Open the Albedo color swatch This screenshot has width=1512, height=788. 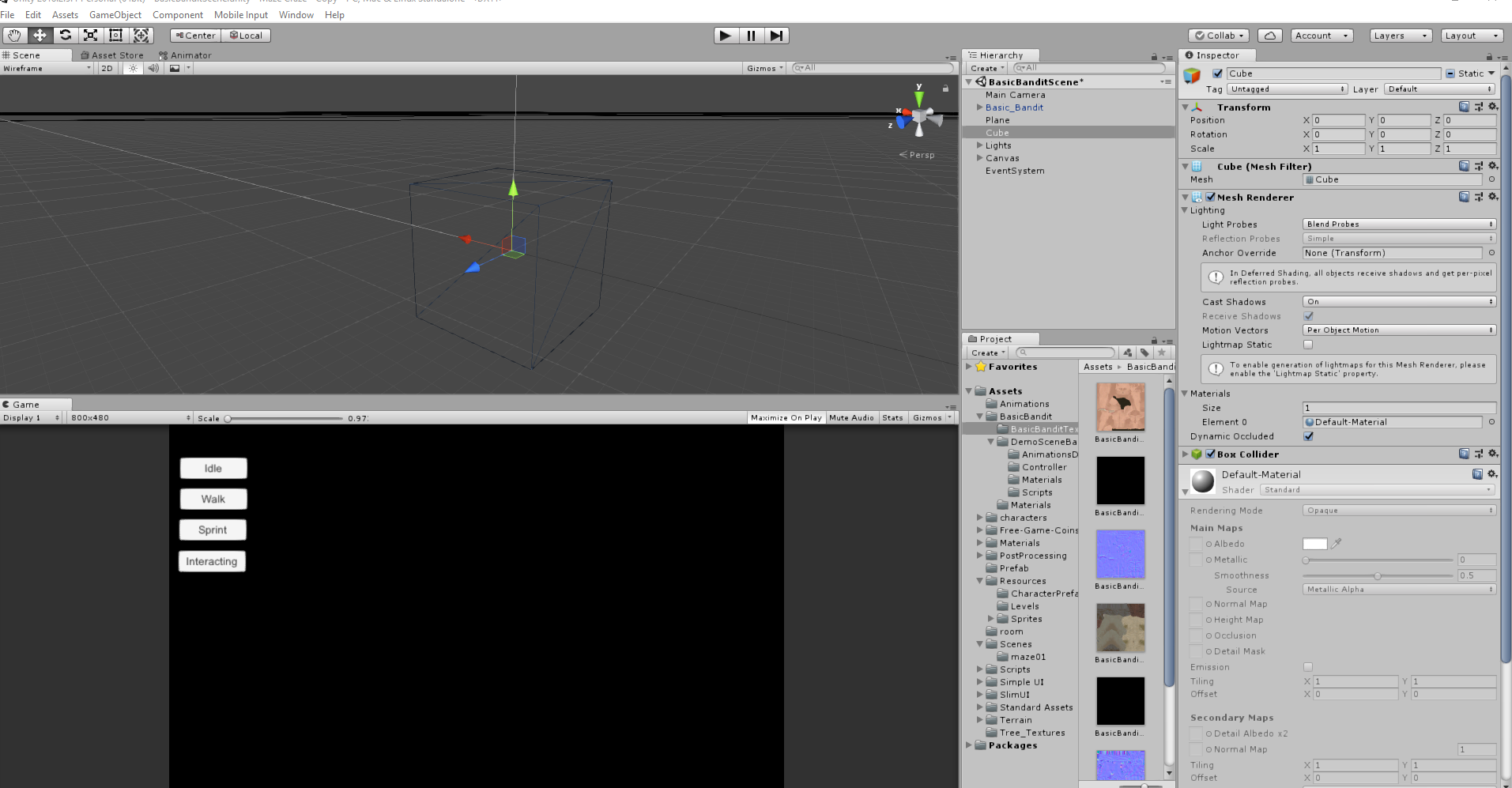tap(1315, 543)
